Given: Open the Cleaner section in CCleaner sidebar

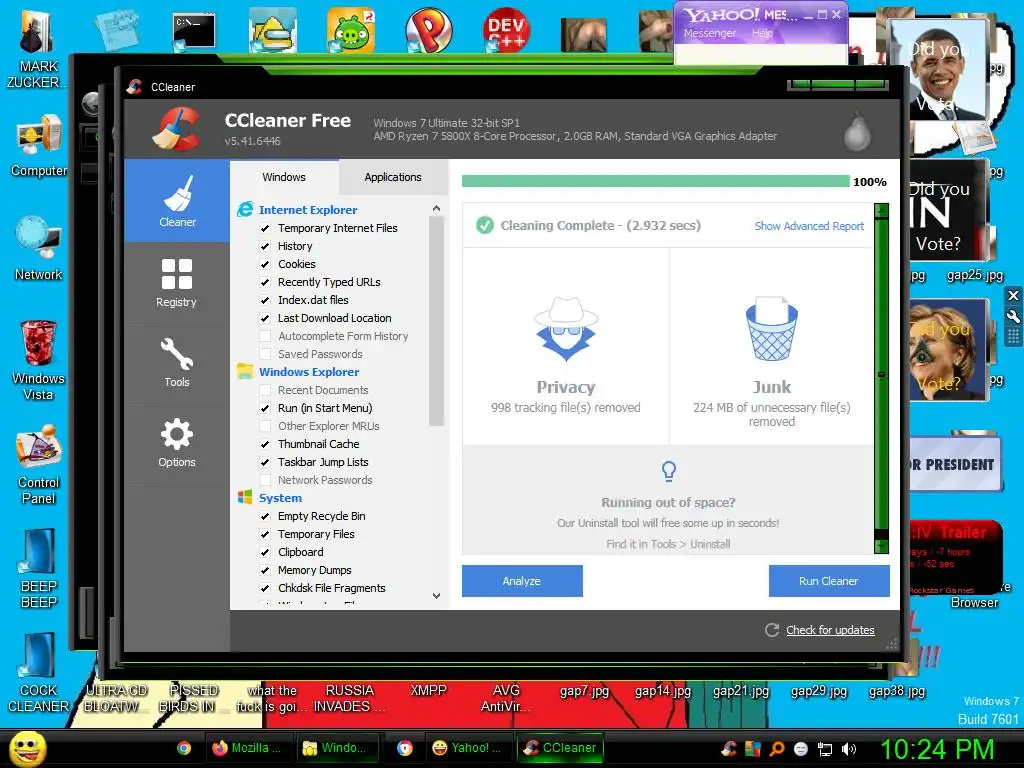Looking at the screenshot, I should 177,200.
